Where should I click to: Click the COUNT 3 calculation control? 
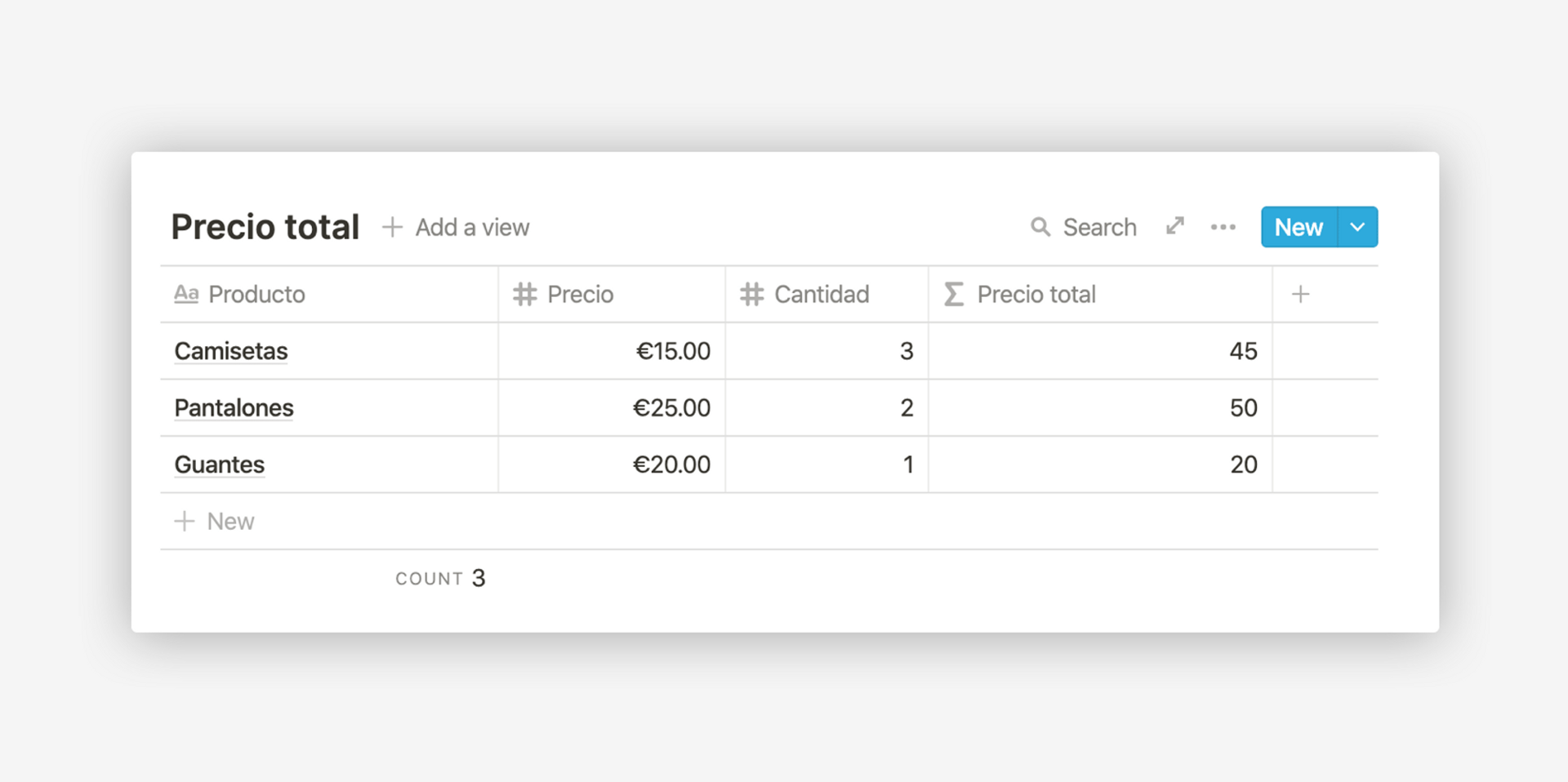click(x=440, y=577)
